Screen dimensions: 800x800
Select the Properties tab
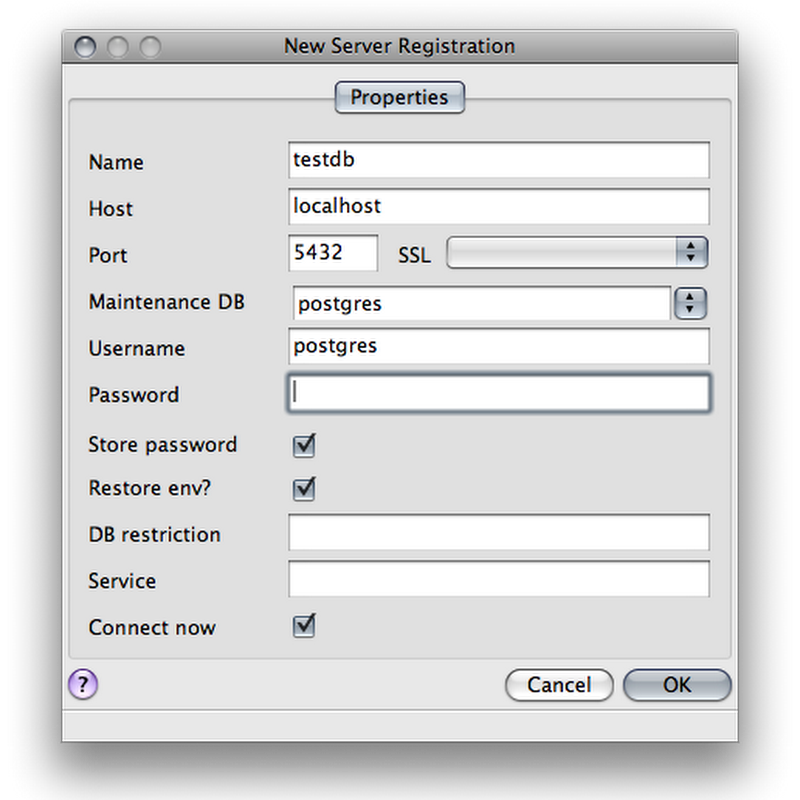(399, 98)
